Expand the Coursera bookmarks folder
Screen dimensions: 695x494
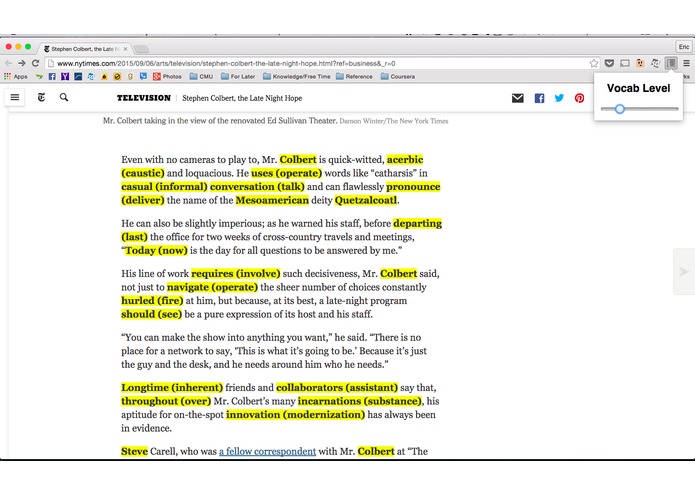coord(398,77)
